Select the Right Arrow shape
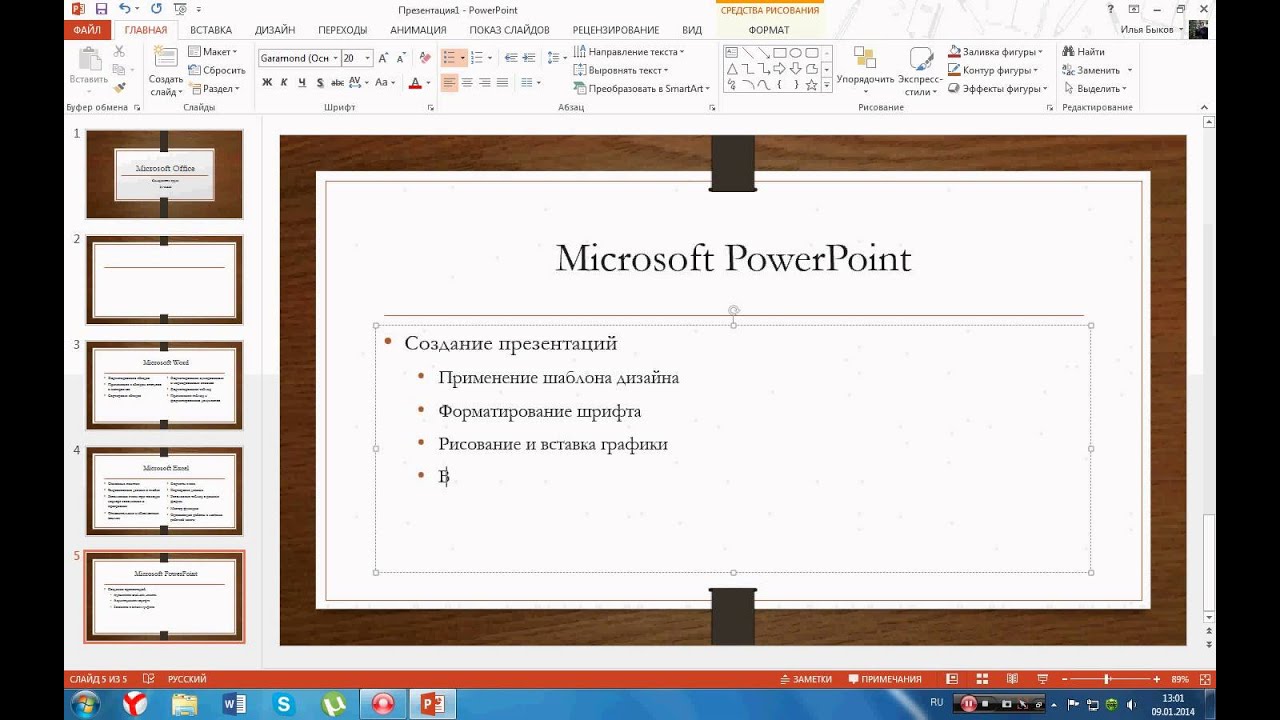 780,69
